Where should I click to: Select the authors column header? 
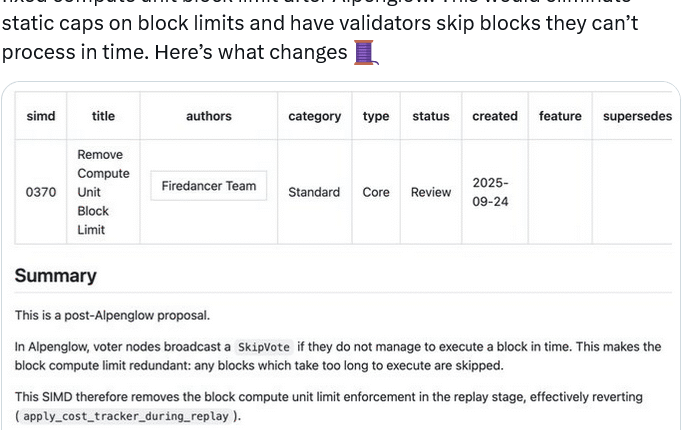[209, 116]
